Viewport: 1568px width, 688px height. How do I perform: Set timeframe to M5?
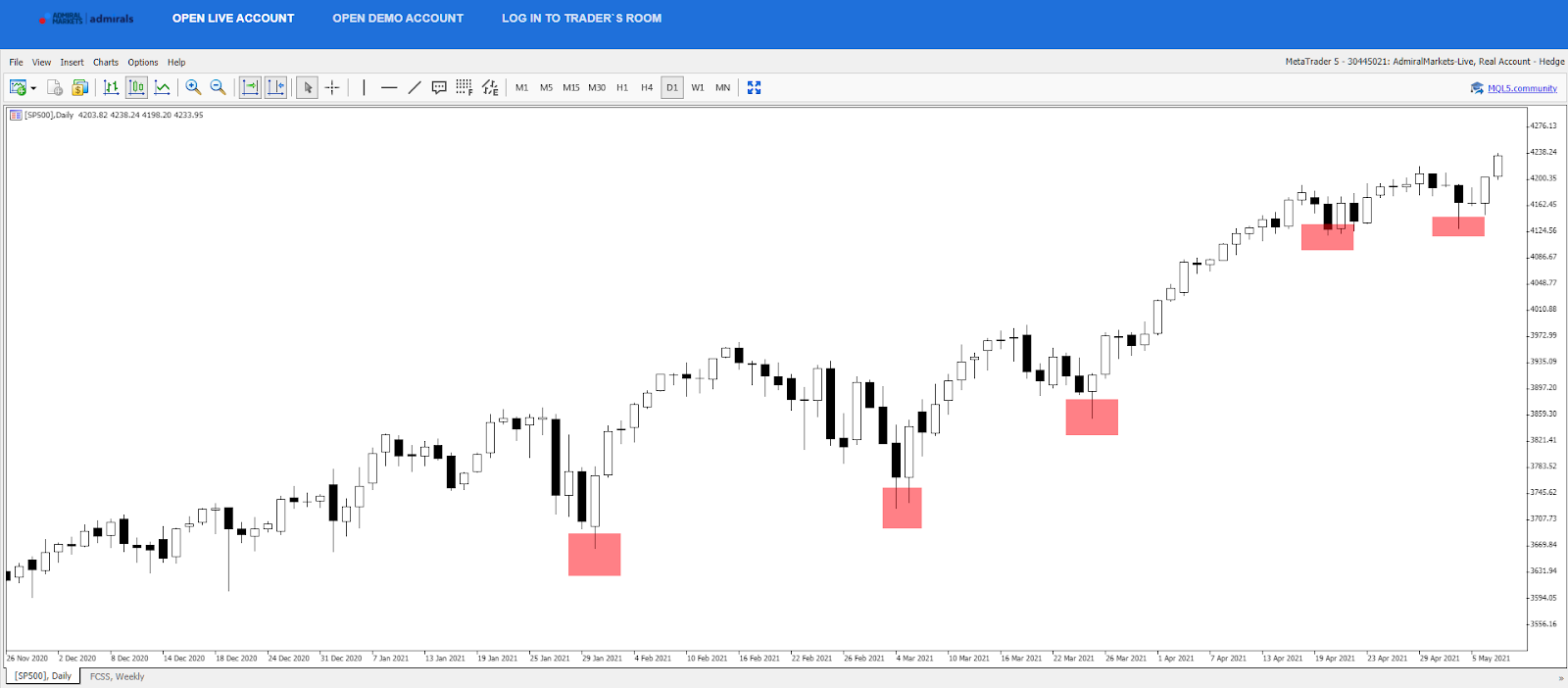pos(546,87)
